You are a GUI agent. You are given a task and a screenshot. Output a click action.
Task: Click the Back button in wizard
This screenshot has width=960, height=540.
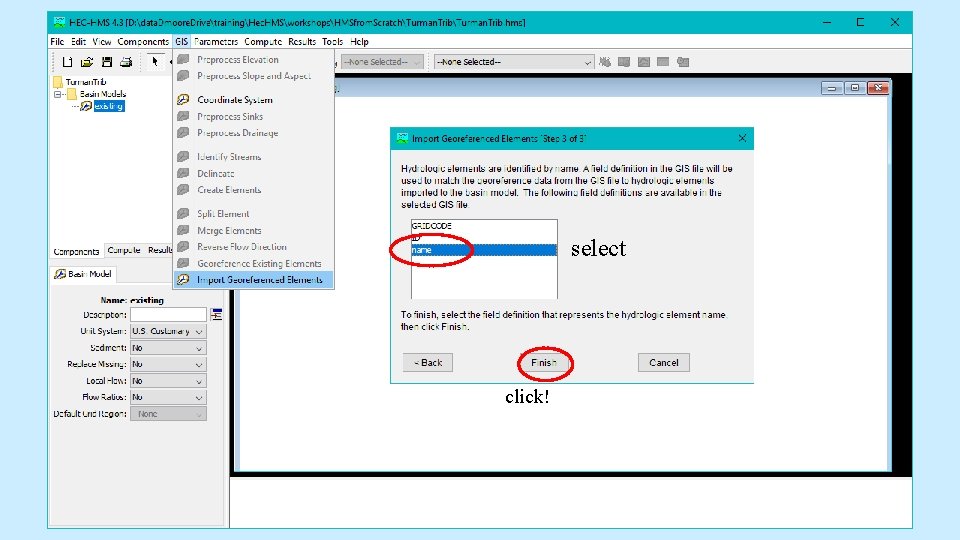click(x=428, y=362)
